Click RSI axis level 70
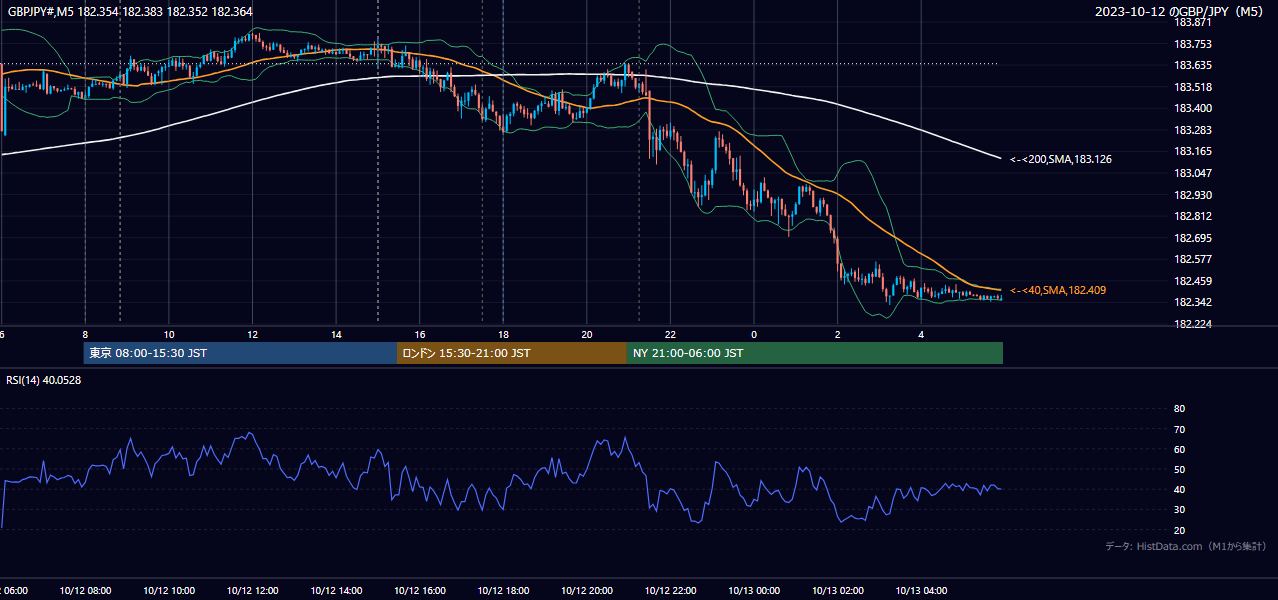The width and height of the screenshot is (1278, 600). tap(1179, 429)
